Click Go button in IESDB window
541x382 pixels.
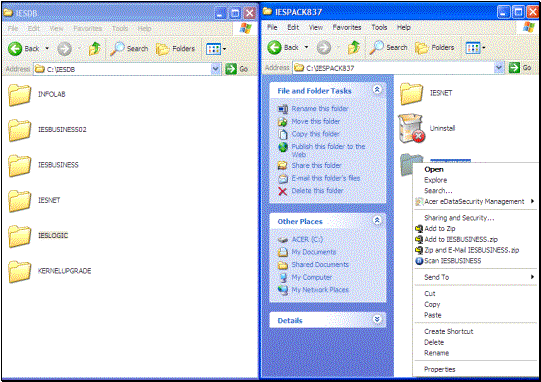[x=236, y=69]
